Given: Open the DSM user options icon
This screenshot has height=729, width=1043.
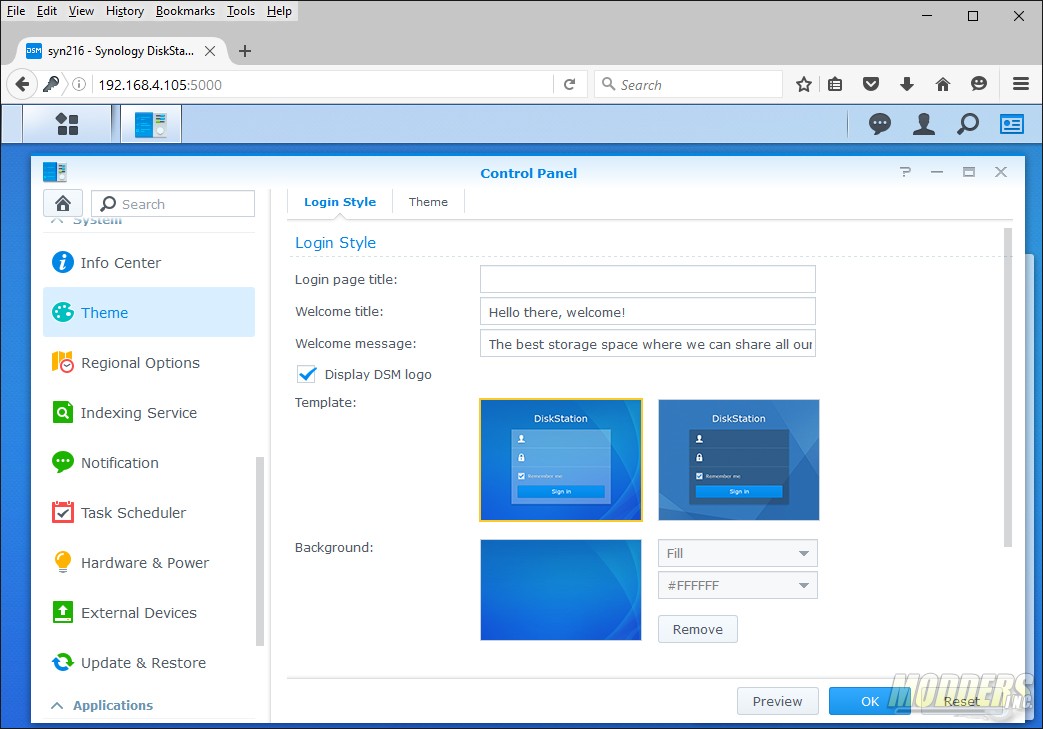Looking at the screenshot, I should tap(923, 124).
